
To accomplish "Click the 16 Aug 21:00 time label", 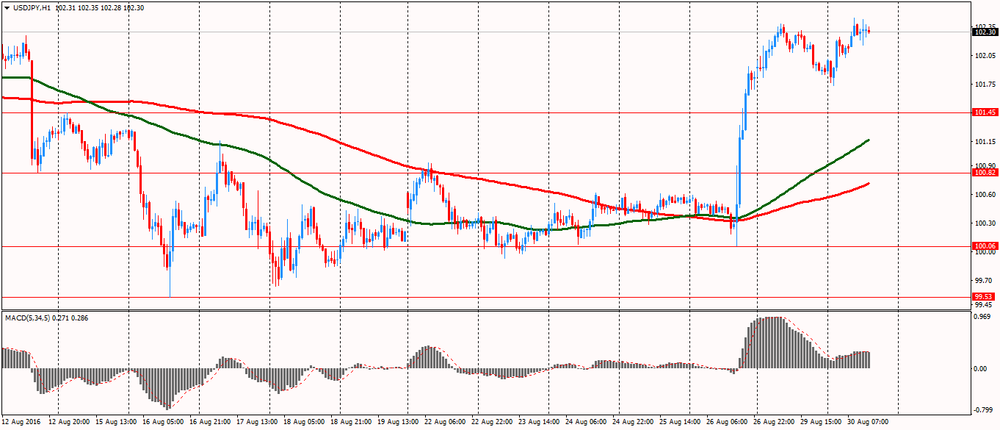I will pyautogui.click(x=210, y=422).
